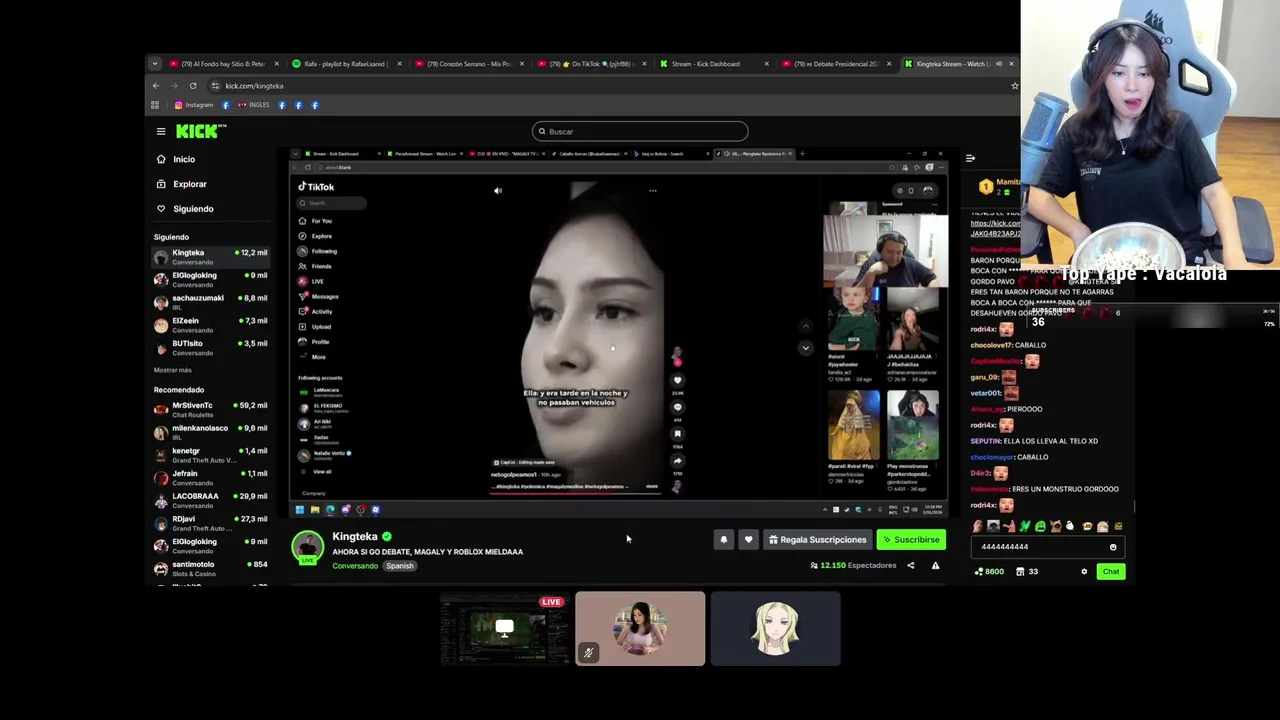Click the Spanish language tag

(x=399, y=566)
